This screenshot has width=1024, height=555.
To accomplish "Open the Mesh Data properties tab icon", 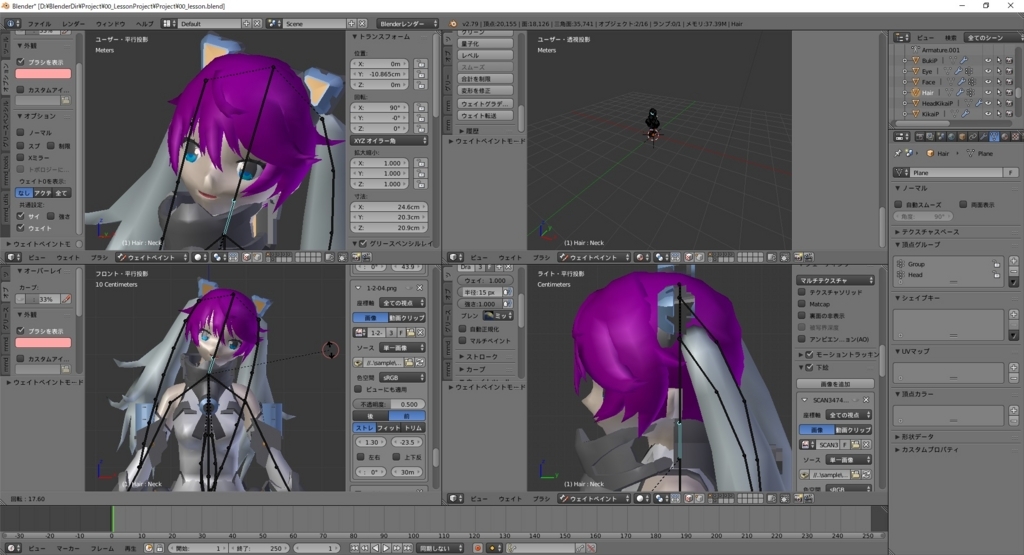I will (994, 137).
